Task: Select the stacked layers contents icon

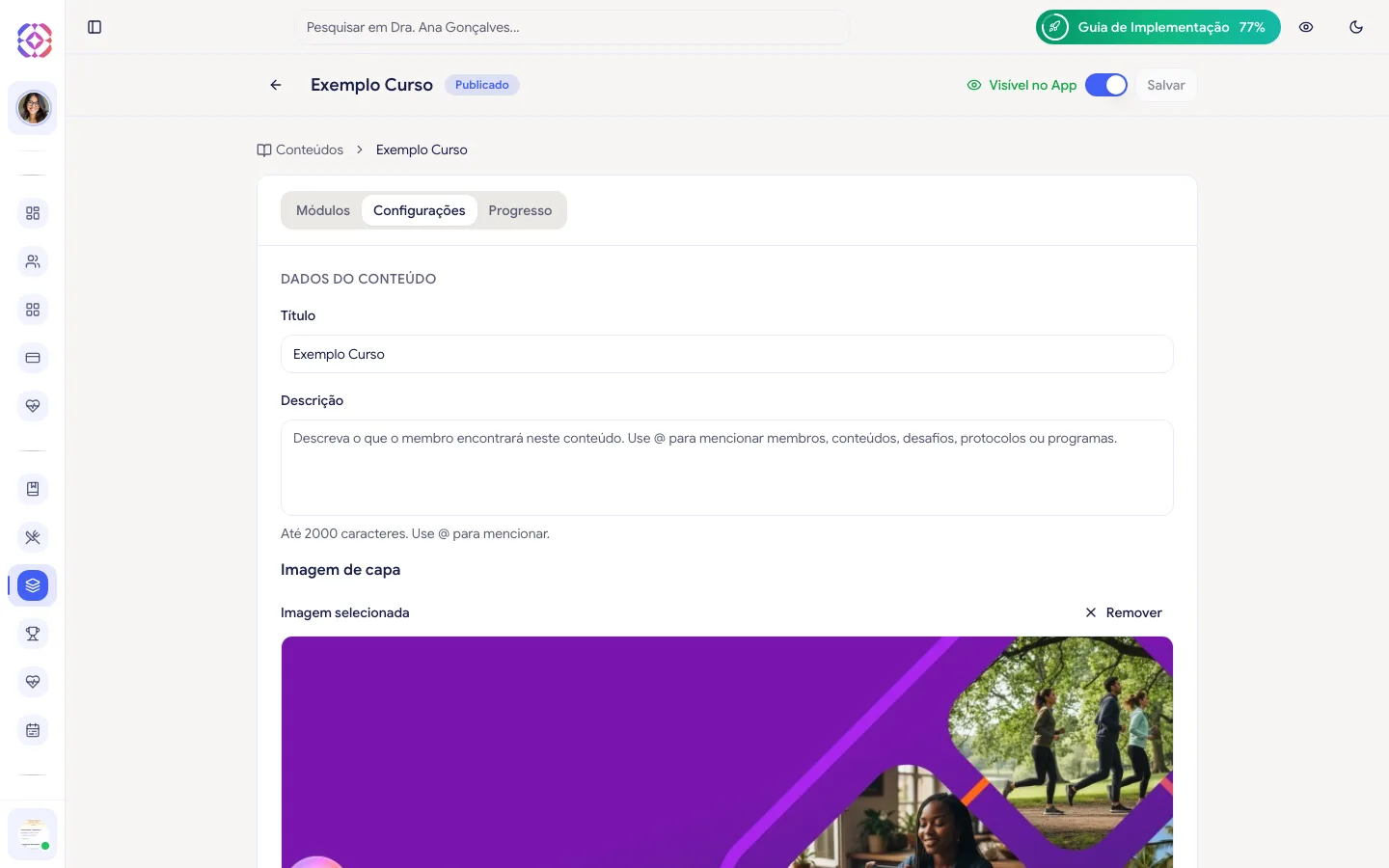Action: [x=33, y=585]
